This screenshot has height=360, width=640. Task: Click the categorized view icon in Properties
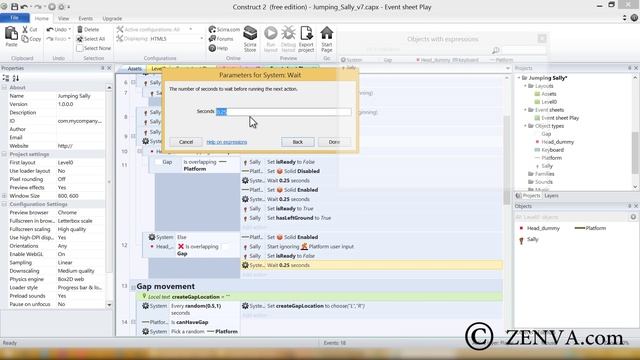point(6,78)
